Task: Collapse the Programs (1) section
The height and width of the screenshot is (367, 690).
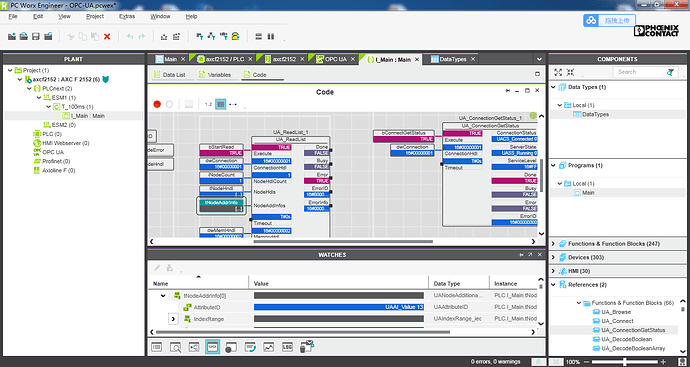Action: (x=554, y=165)
